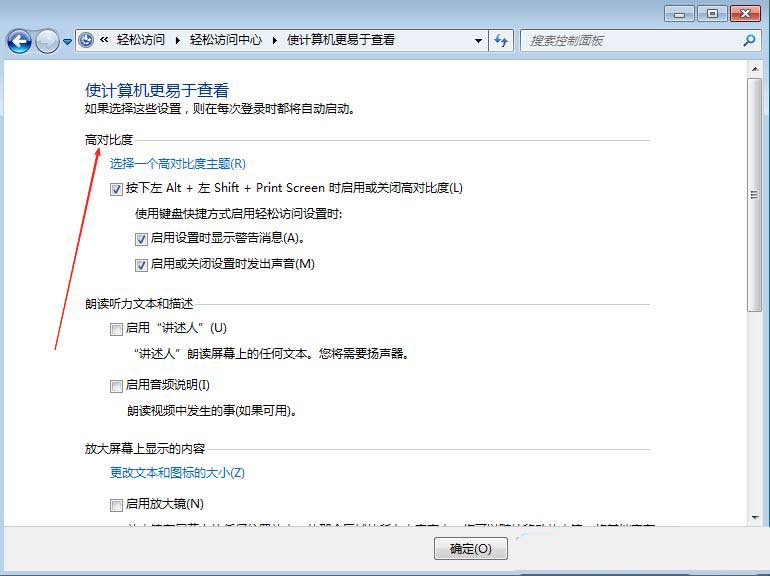
Task: Click the scrollbar down arrow
Action: [755, 517]
